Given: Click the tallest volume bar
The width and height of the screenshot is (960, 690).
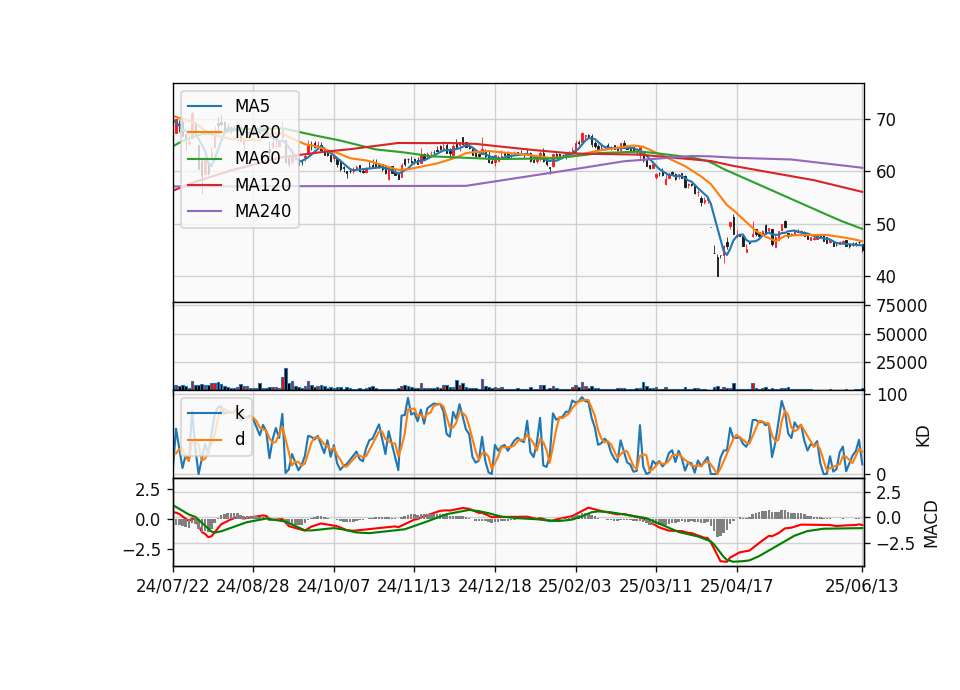Looking at the screenshot, I should click(x=286, y=379).
